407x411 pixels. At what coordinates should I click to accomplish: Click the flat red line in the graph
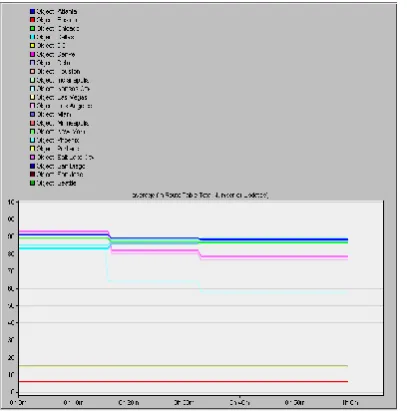coord(183,381)
